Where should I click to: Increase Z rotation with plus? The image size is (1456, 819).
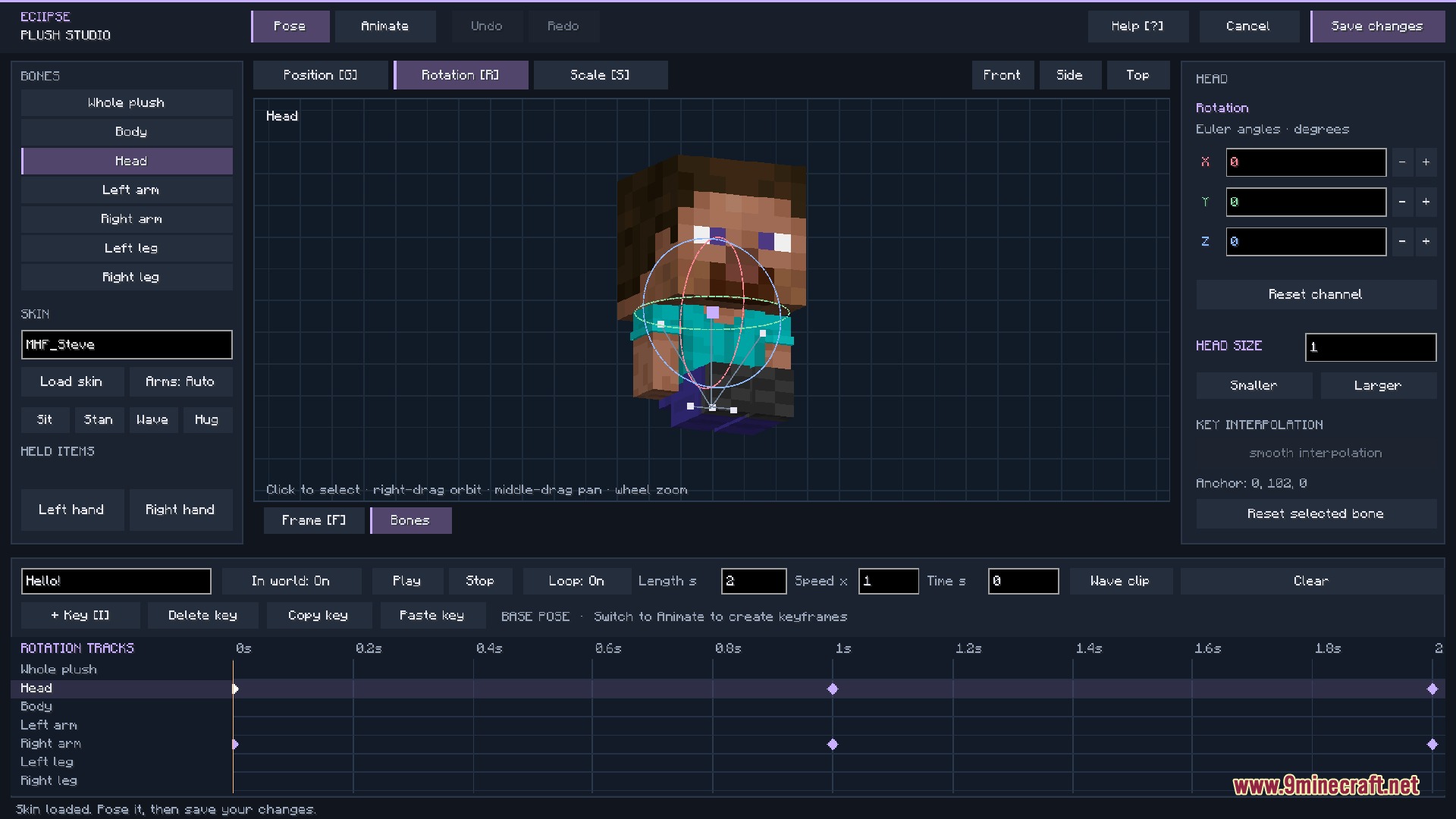coord(1426,242)
